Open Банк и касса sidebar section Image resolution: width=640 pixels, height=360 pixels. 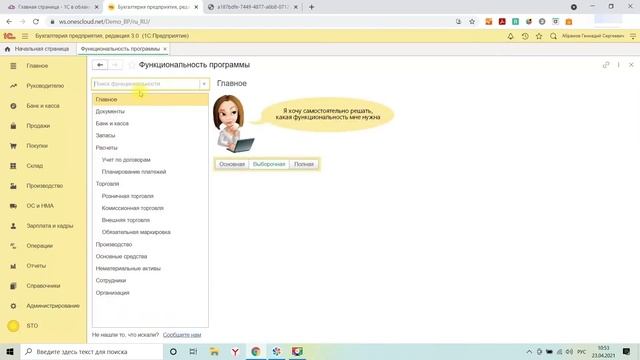(x=43, y=106)
